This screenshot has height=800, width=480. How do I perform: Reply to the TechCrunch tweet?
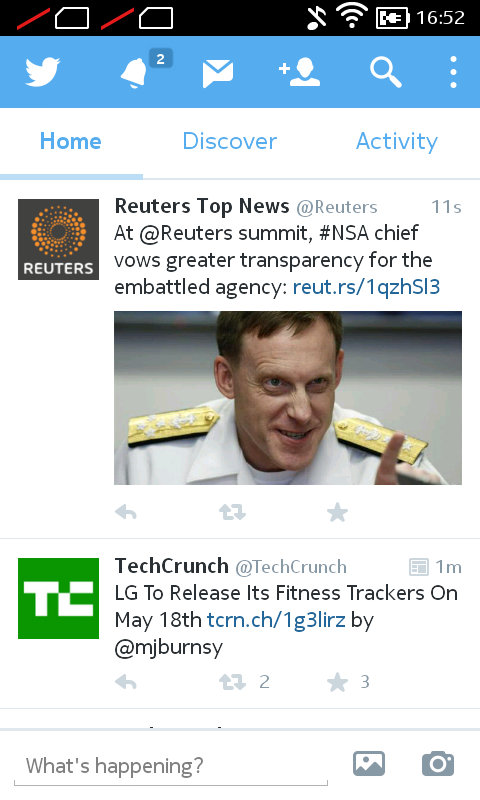[x=125, y=682]
